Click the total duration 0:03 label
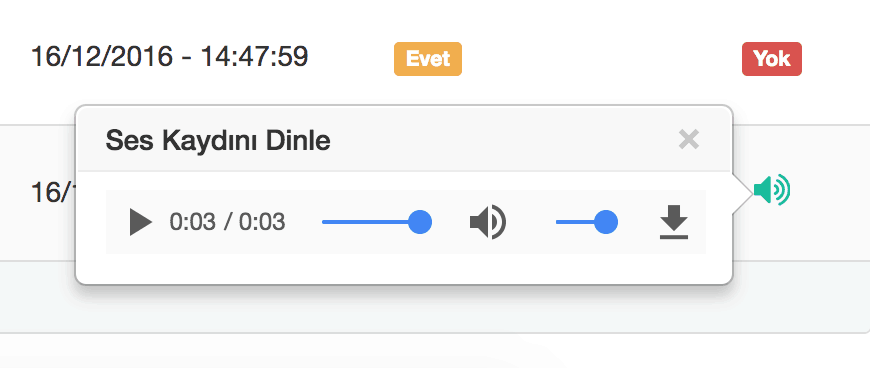870x368 pixels. click(262, 222)
